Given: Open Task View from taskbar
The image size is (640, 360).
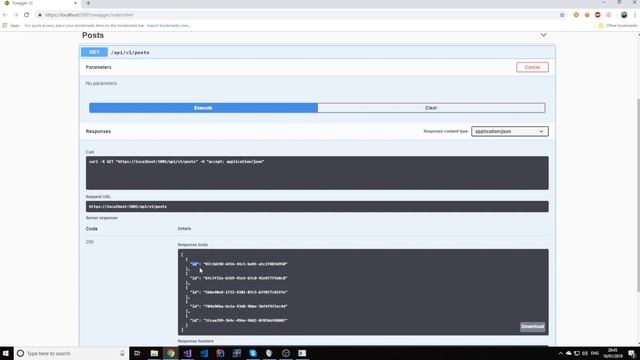Looking at the screenshot, I should pos(137,353).
